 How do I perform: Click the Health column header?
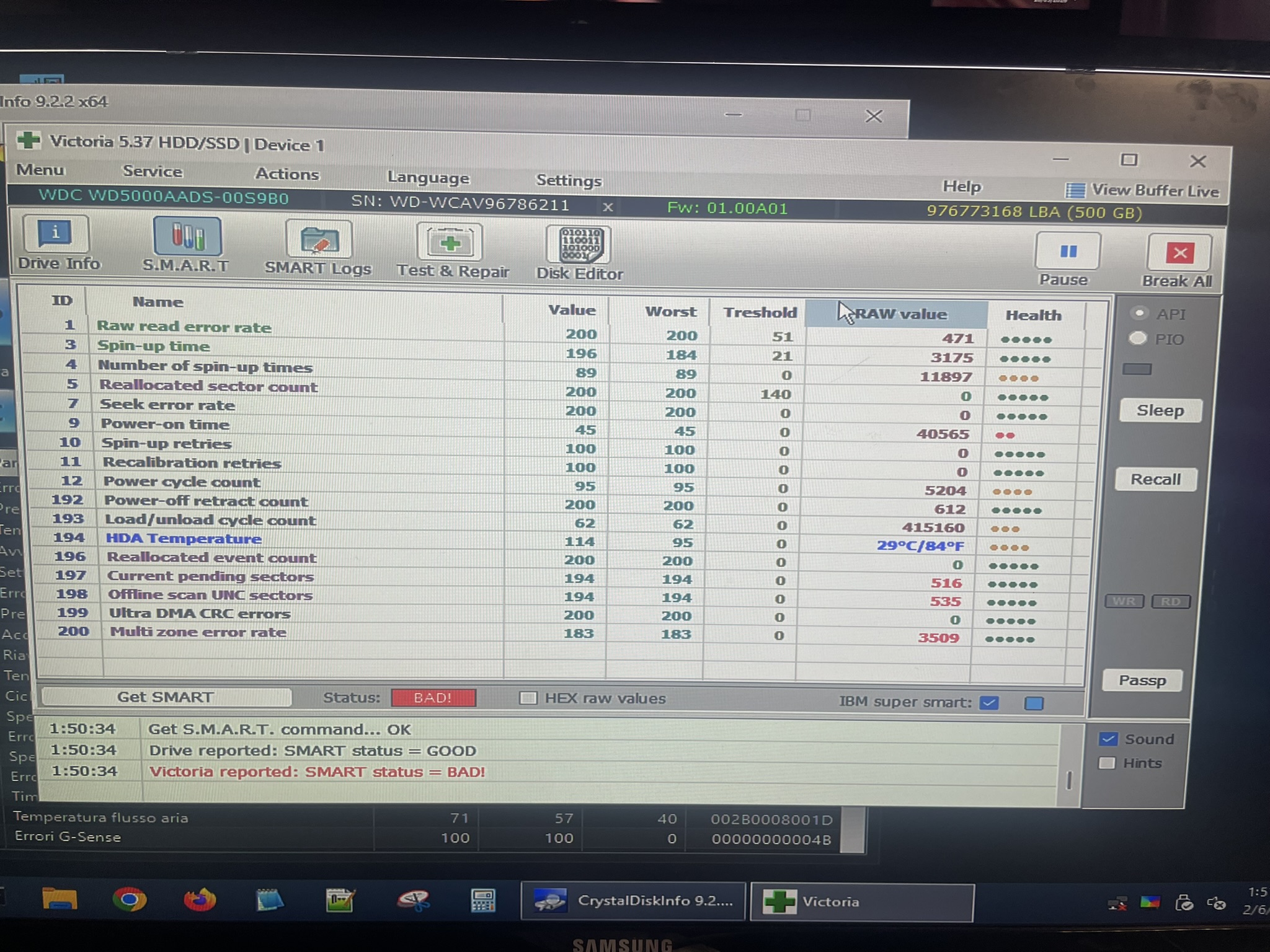(x=1034, y=315)
